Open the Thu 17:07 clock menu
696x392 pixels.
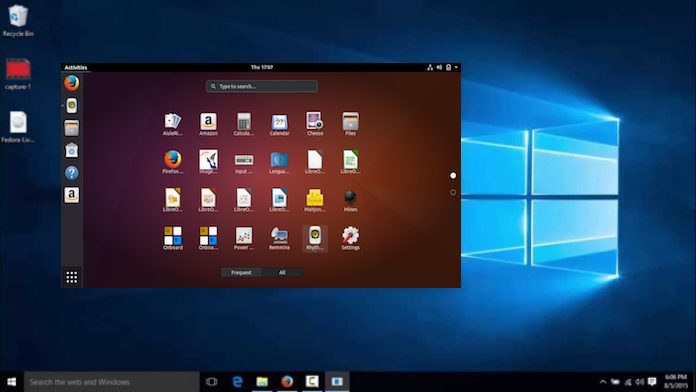tap(262, 67)
